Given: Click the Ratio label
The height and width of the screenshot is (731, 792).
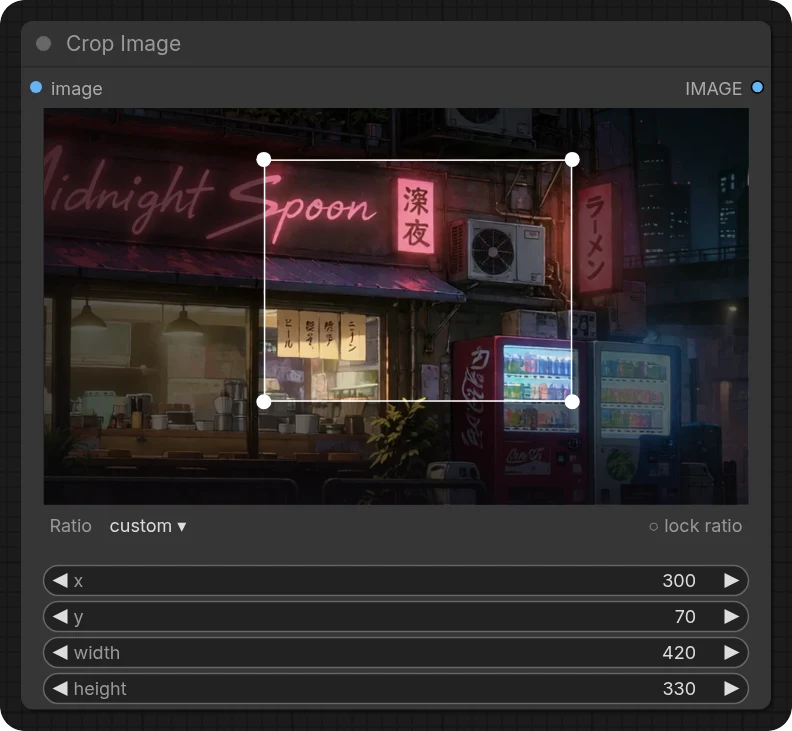Looking at the screenshot, I should pos(71,526).
